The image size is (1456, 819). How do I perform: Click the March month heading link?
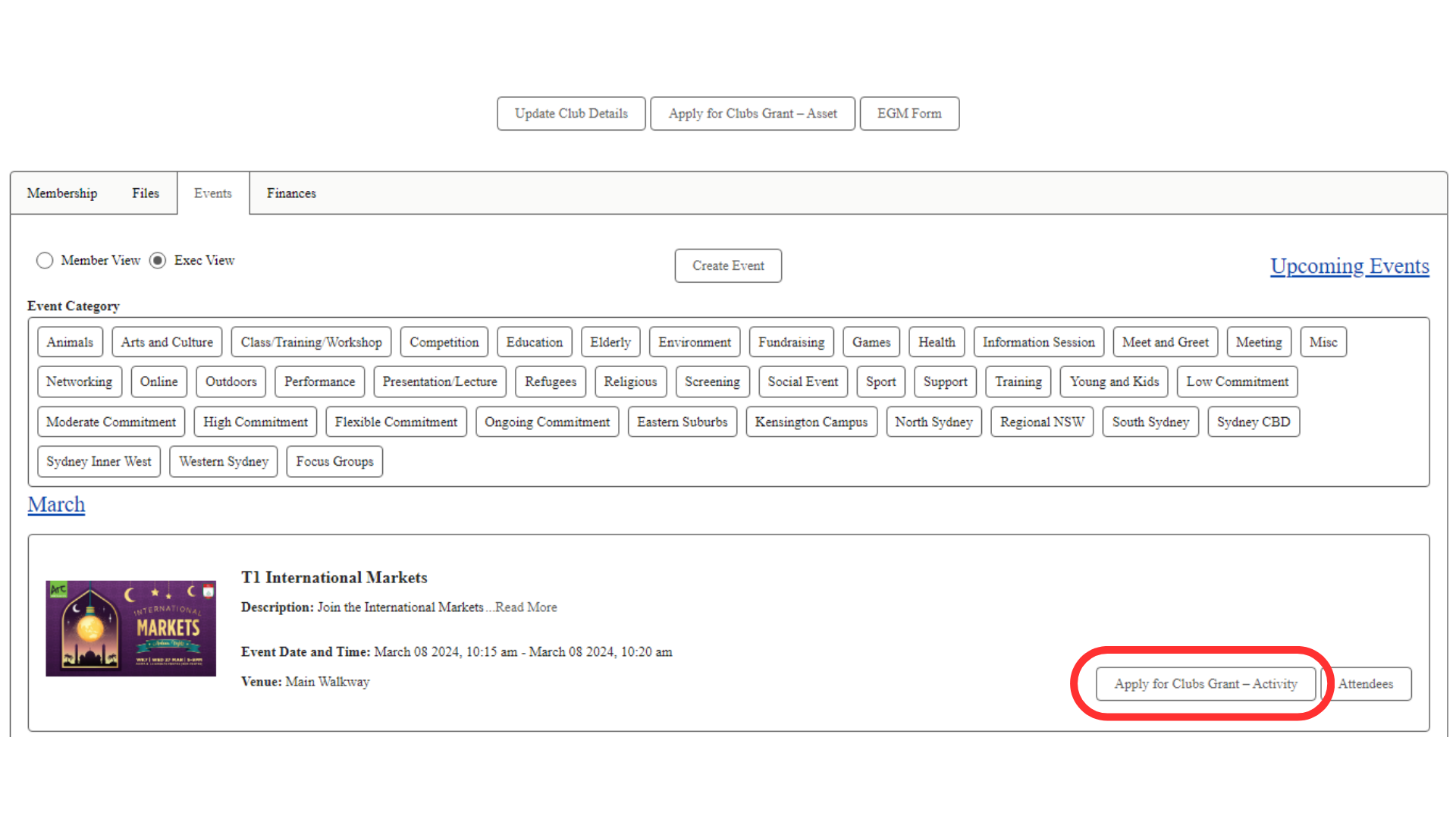[56, 504]
